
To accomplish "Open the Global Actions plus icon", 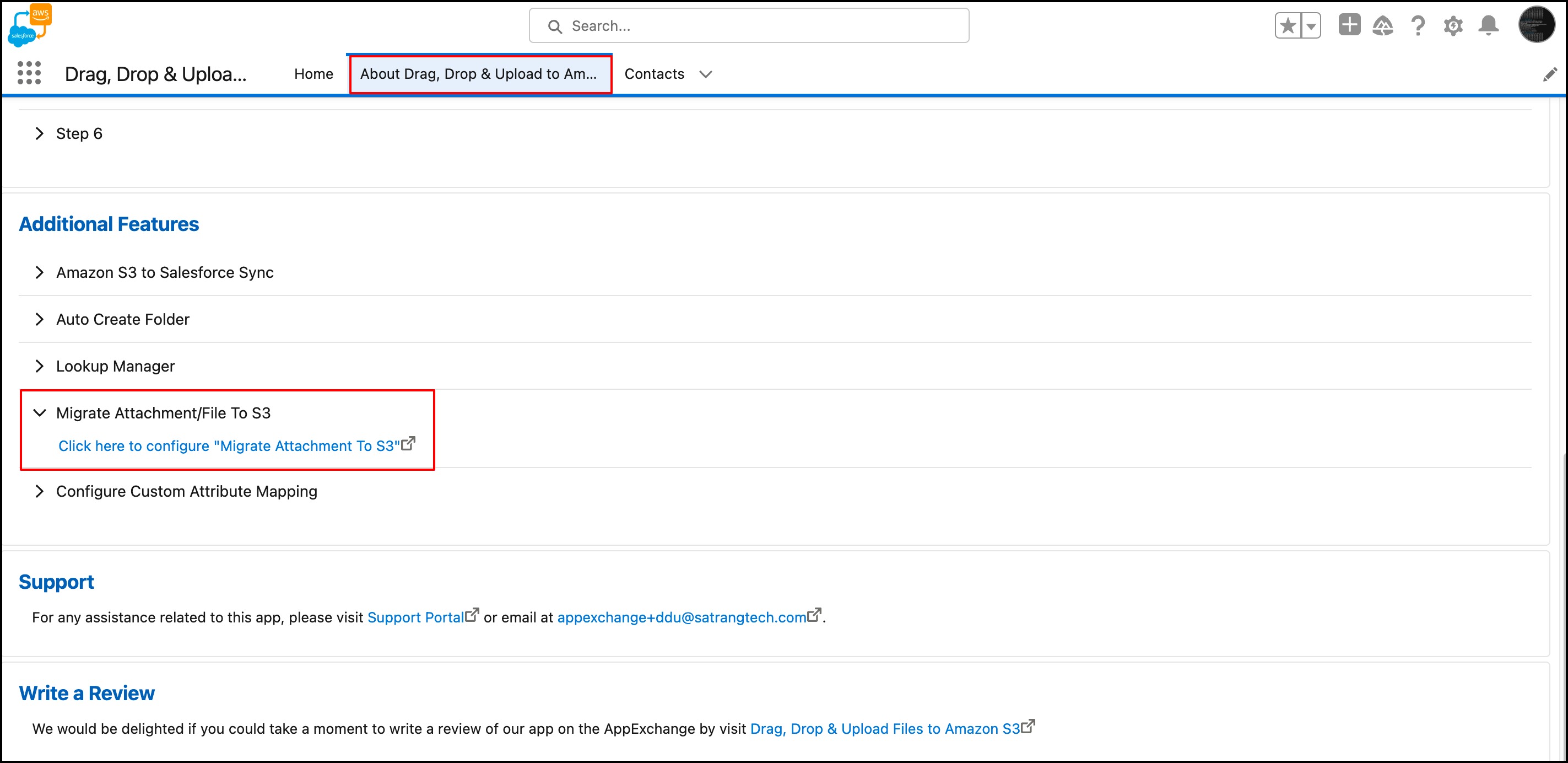I will pos(1349,25).
